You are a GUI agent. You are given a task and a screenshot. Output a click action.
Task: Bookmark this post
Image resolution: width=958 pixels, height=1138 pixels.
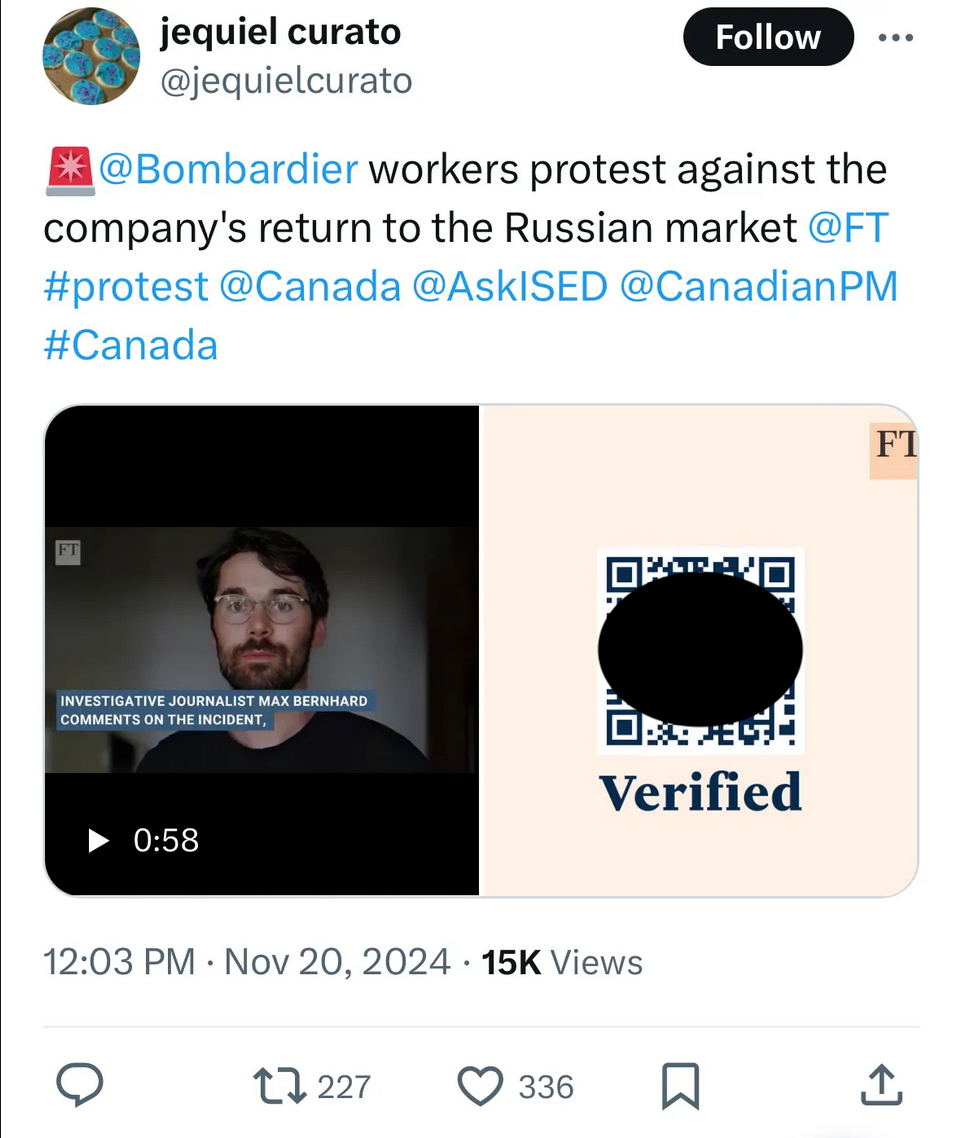(681, 1085)
